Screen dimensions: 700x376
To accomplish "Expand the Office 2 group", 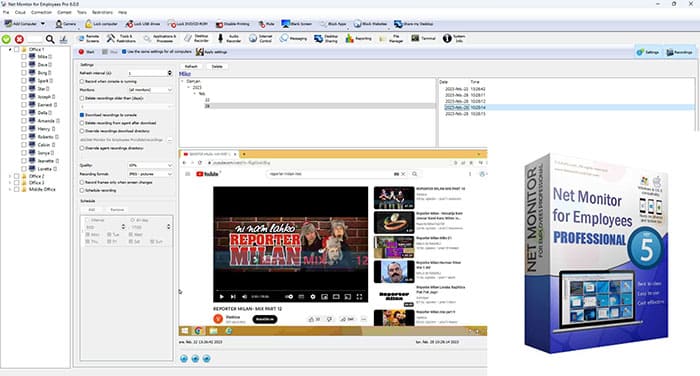I will tap(10, 176).
